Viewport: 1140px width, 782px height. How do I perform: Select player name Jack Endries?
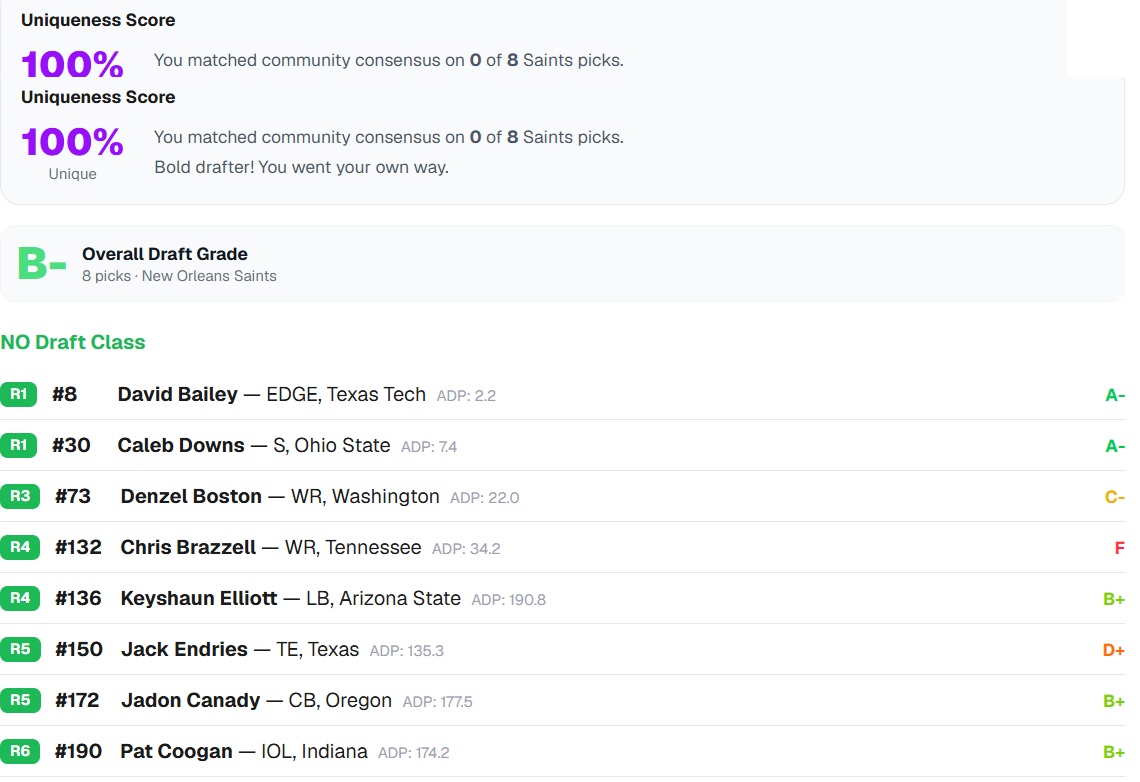tap(185, 648)
